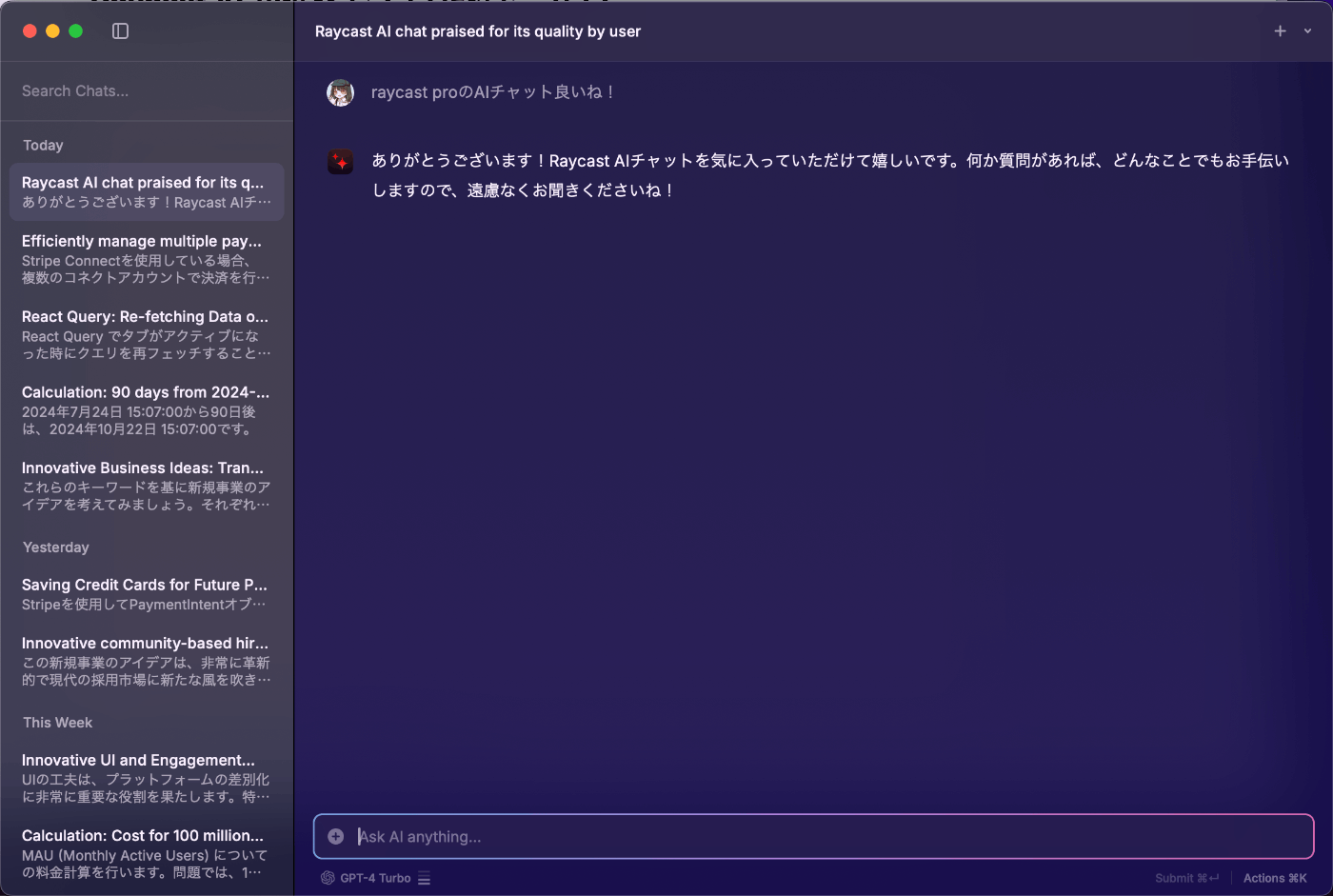Viewport: 1333px width, 896px height.
Task: Click the This Week section header
Action: pos(58,723)
